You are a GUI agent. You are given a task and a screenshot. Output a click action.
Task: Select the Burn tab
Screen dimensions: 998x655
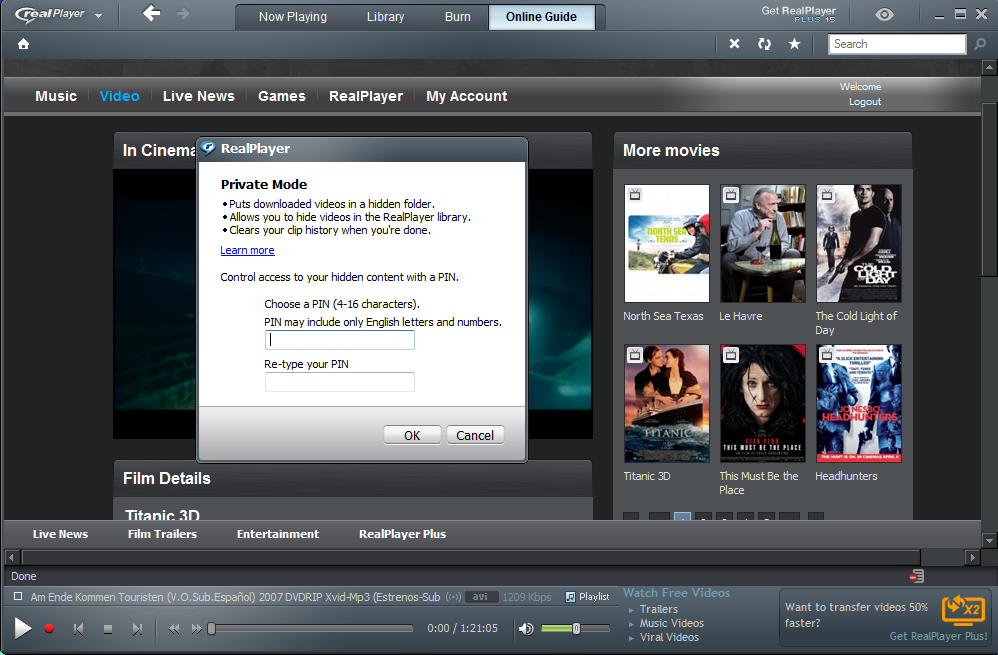coord(458,17)
